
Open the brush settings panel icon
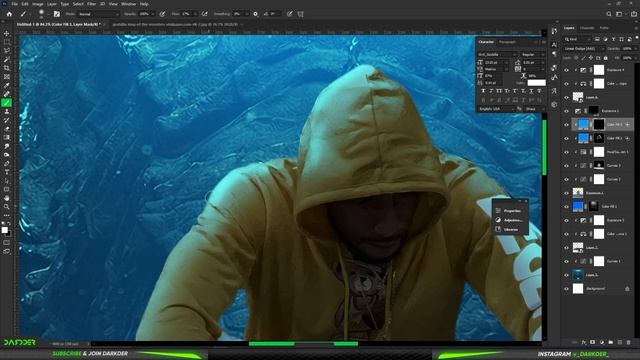pyautogui.click(x=57, y=14)
